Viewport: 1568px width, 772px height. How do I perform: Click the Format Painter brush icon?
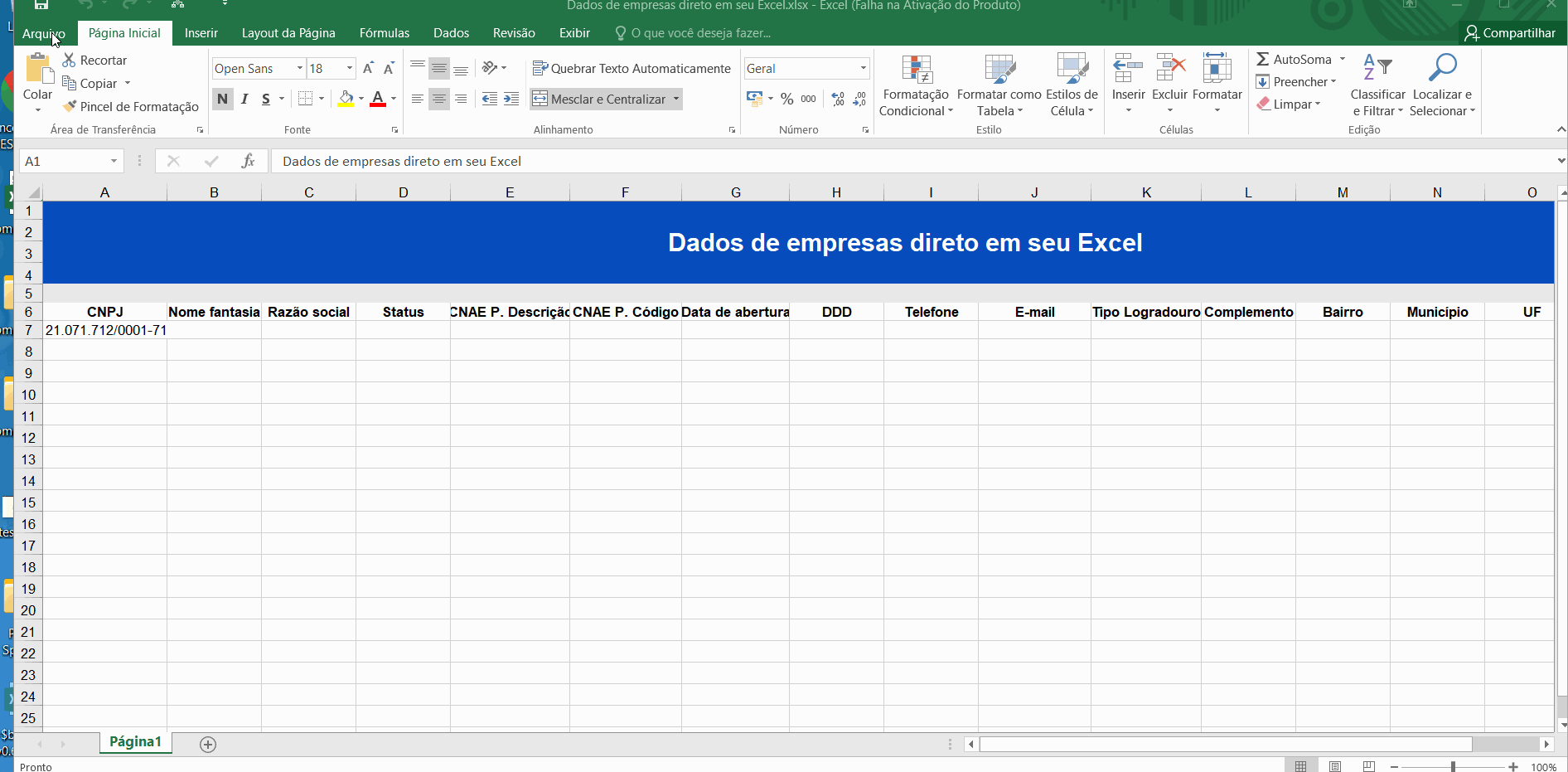(x=70, y=106)
